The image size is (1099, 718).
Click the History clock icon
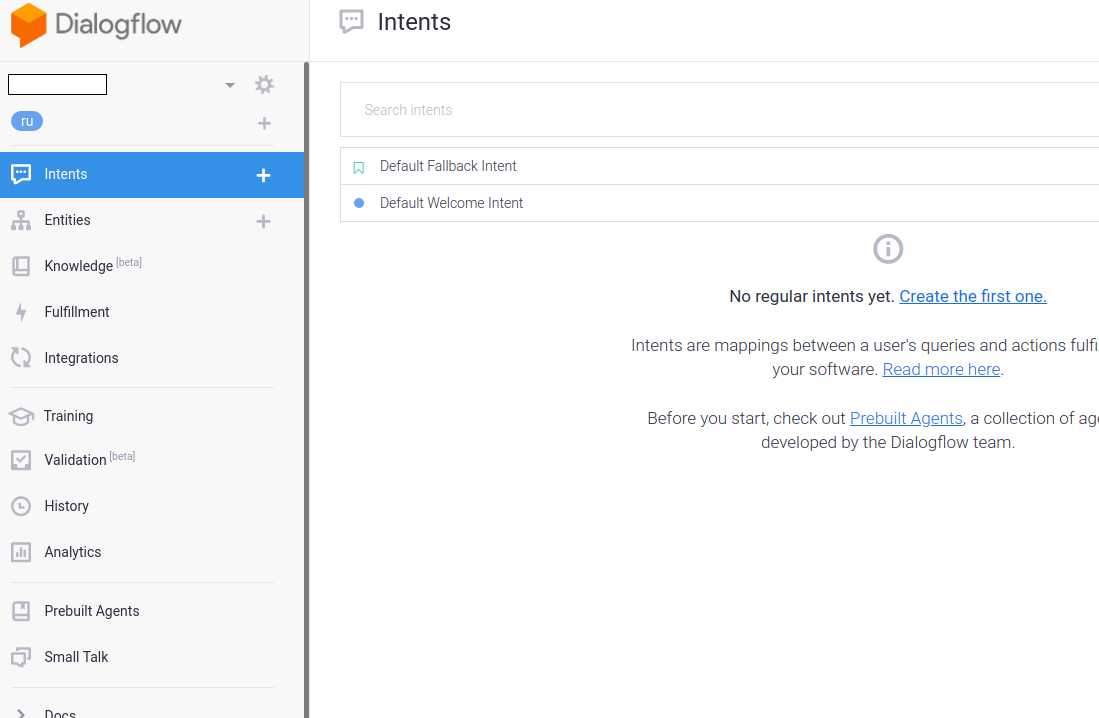coord(21,506)
